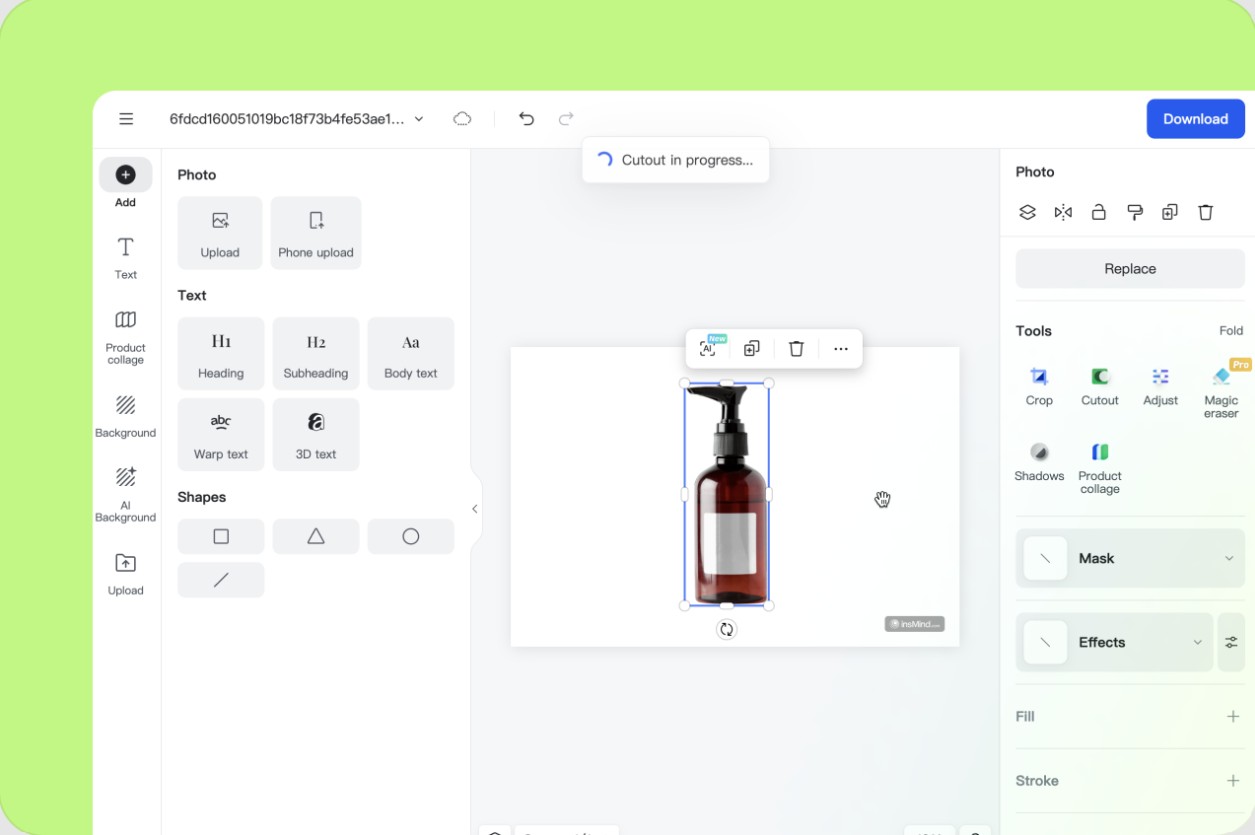Delete photo from right panel

1206,212
